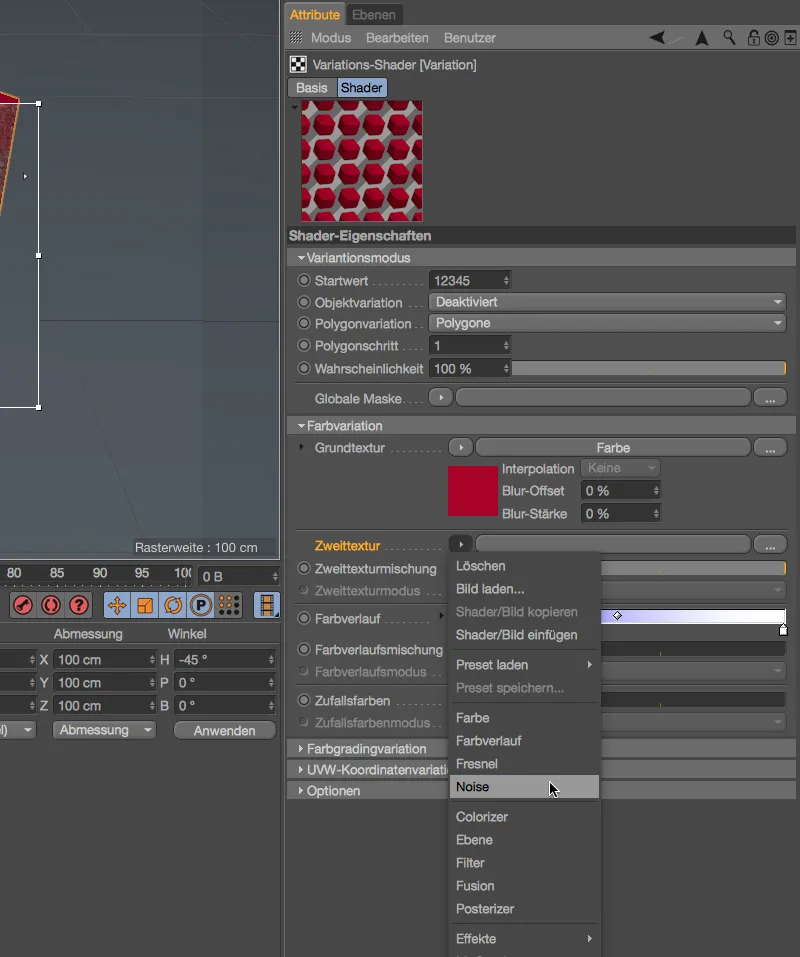Screen dimensions: 800x957
Task: Open the Grundtextur arrow menu button
Action: point(461,447)
